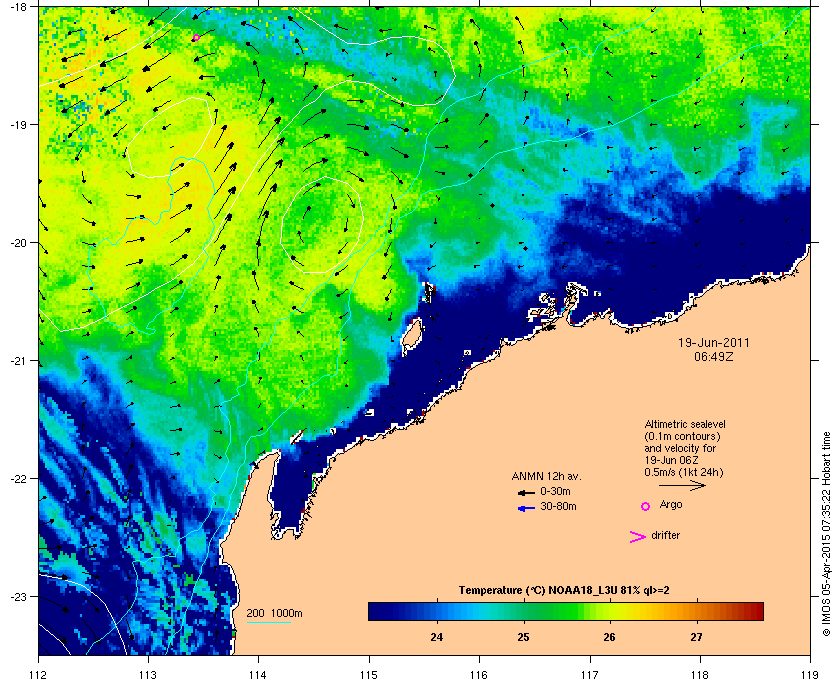Click the magenta Argo float marker on the map
This screenshot has width=840, height=680.
(x=196, y=38)
